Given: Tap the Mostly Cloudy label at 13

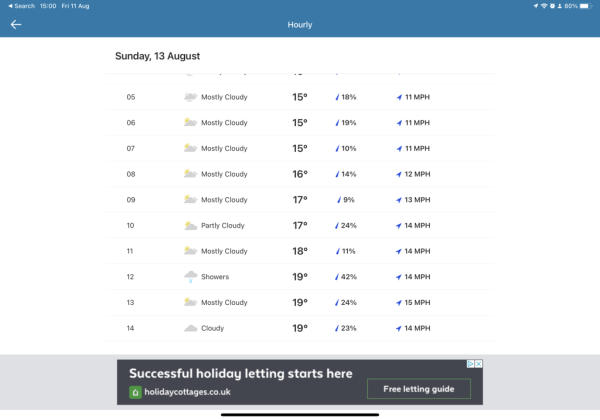Looking at the screenshot, I should 224,302.
